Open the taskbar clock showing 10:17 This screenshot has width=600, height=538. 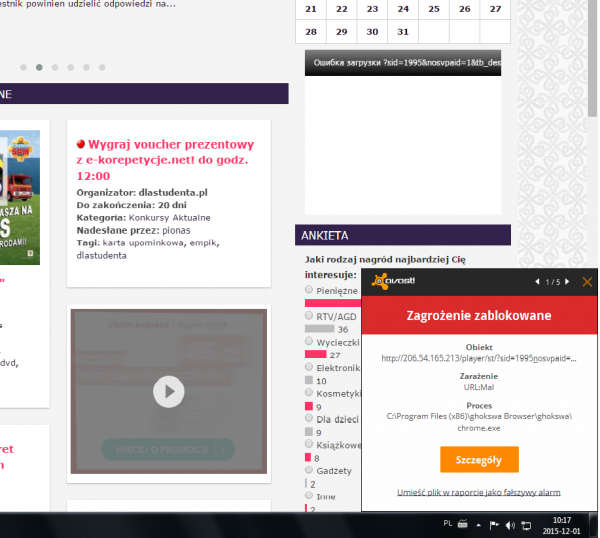[563, 525]
